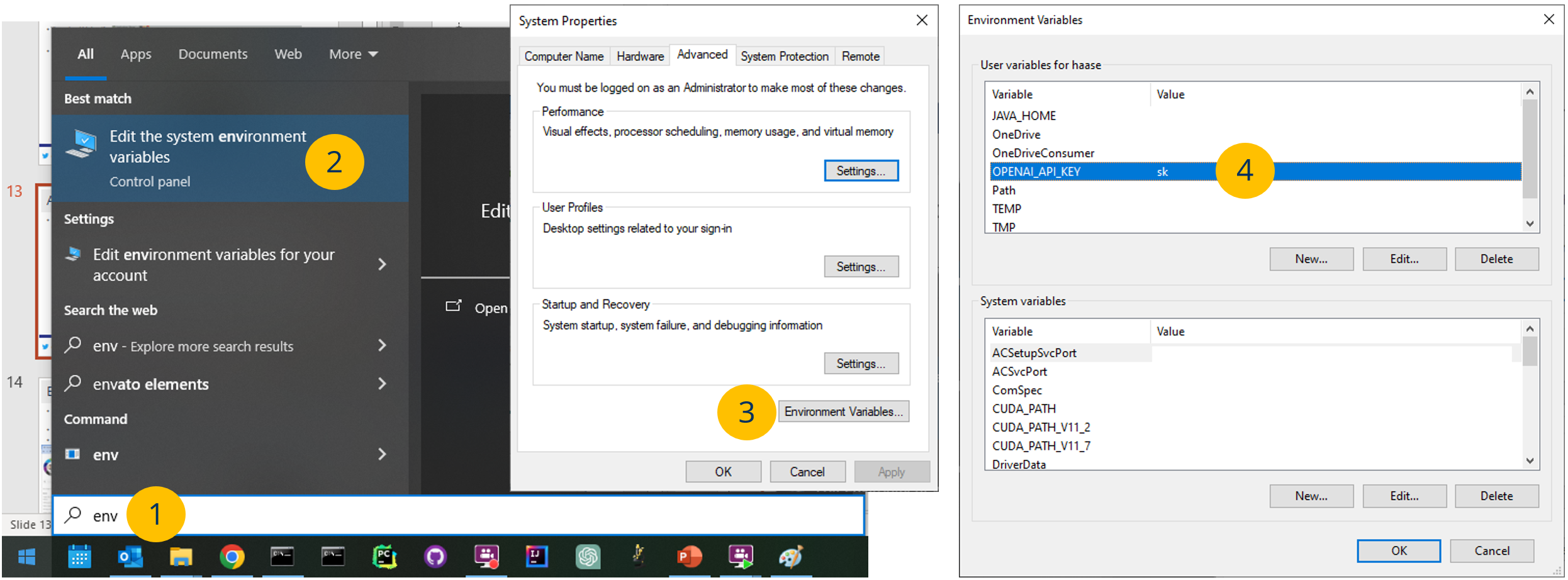1568x580 pixels.
Task: Select the System Protection tab
Action: pyautogui.click(x=784, y=57)
